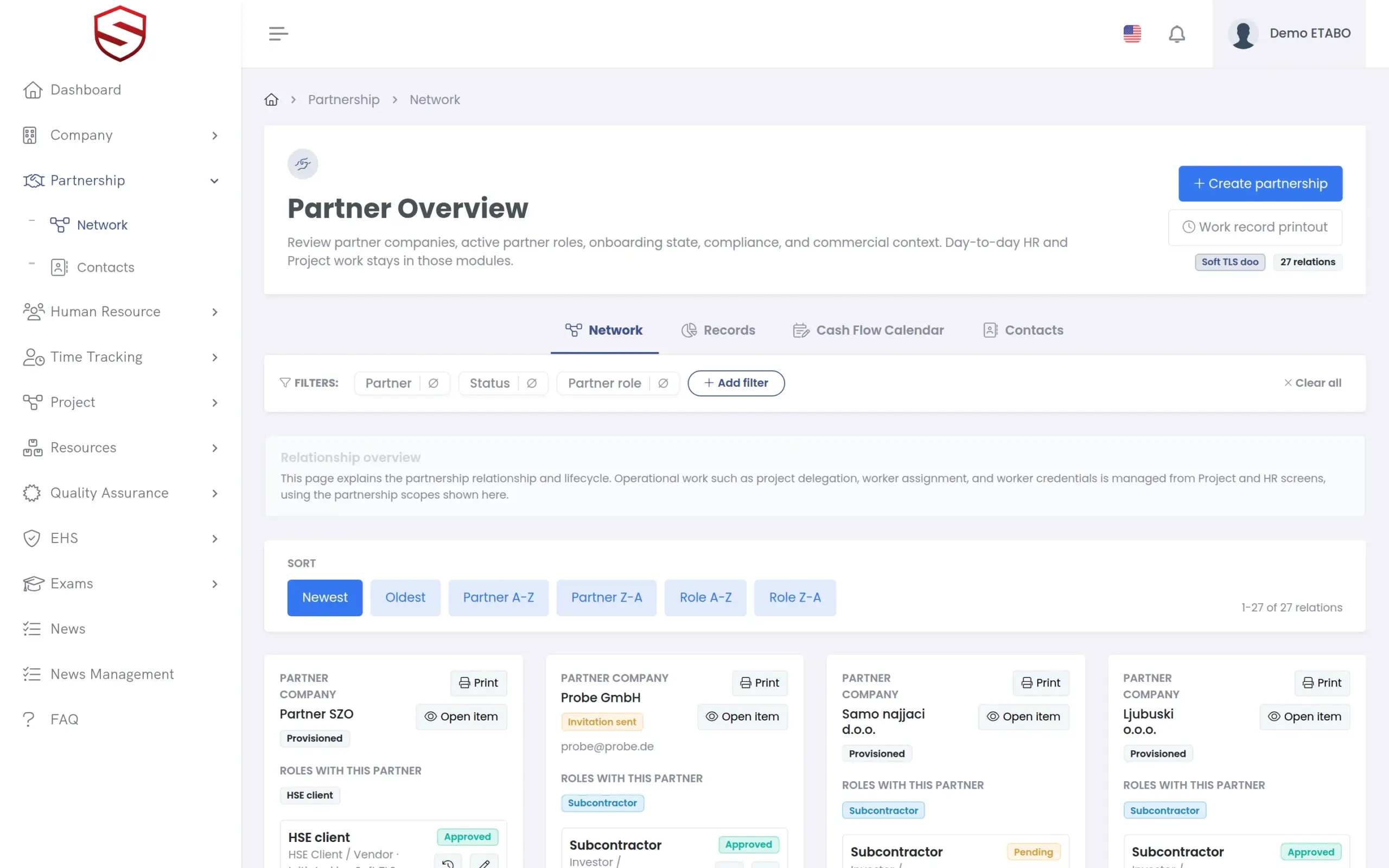The width and height of the screenshot is (1389, 868).
Task: Sort relations by Partner Z-A
Action: click(607, 598)
